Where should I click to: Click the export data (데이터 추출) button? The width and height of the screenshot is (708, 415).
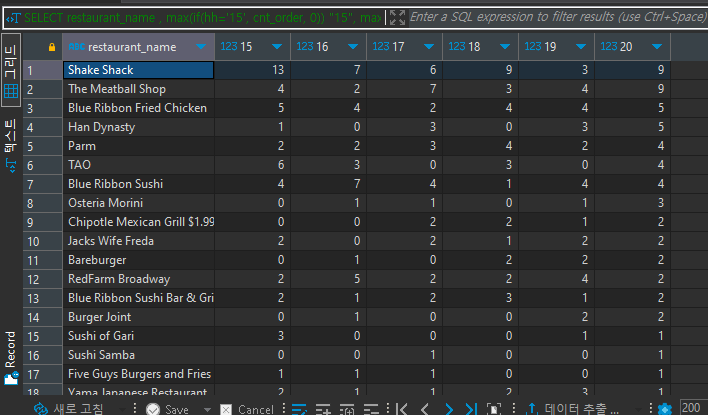(x=571, y=409)
